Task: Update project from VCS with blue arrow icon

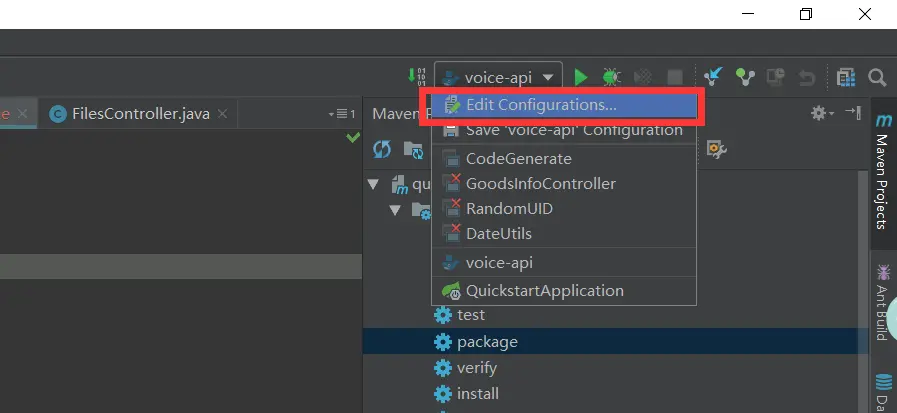Action: coord(713,77)
